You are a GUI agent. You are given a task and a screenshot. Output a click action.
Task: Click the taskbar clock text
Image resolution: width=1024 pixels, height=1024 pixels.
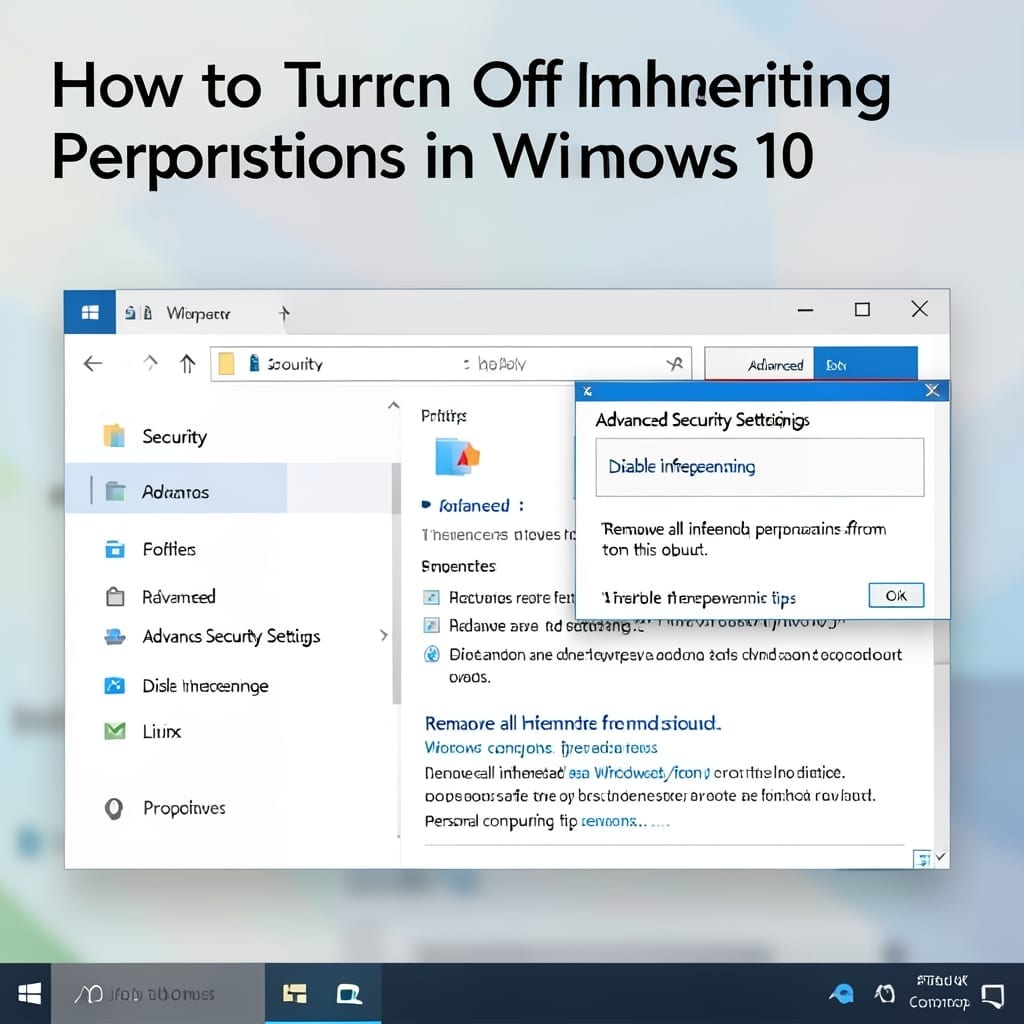(x=939, y=992)
